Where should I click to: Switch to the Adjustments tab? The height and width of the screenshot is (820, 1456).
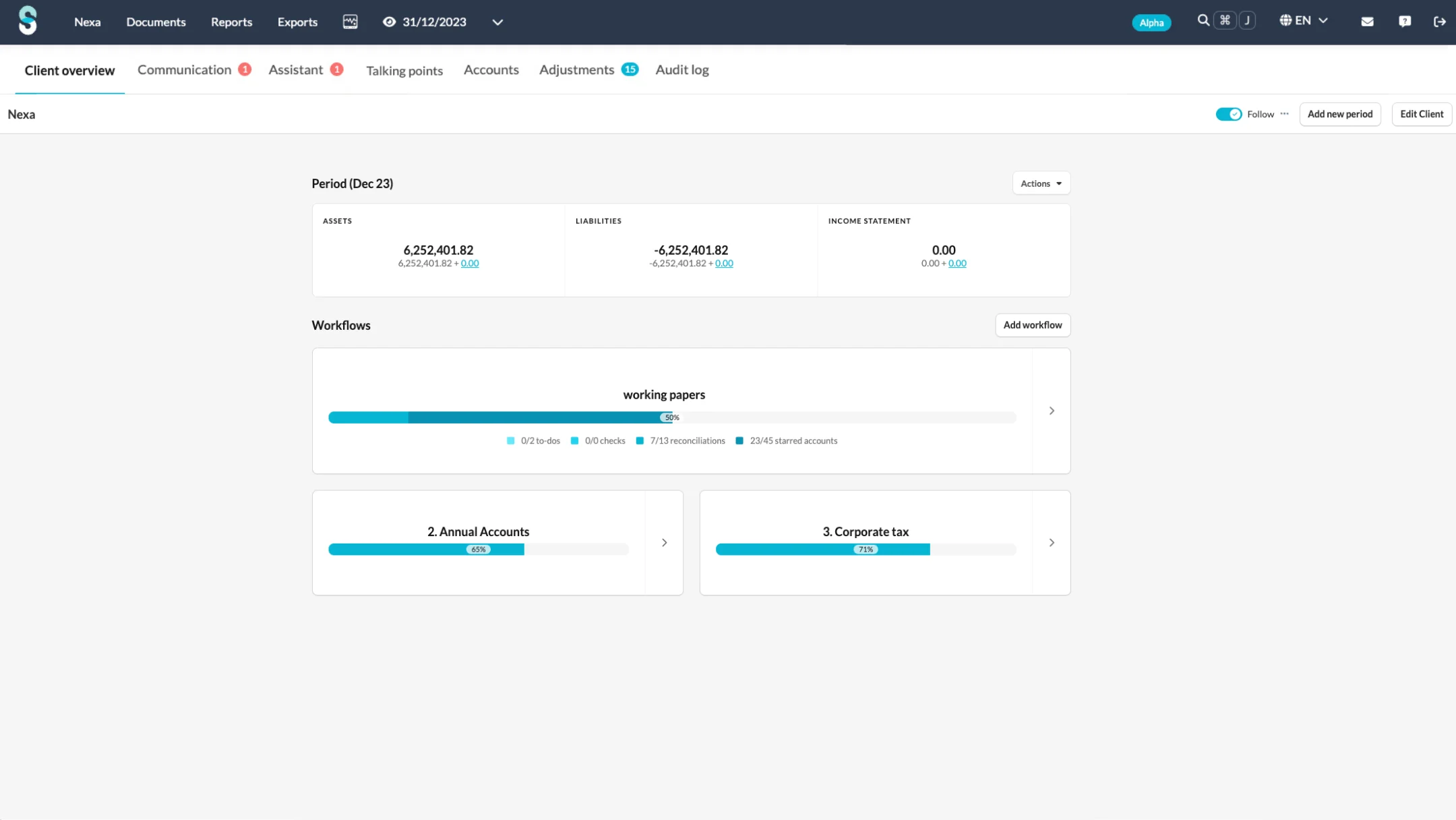click(577, 70)
